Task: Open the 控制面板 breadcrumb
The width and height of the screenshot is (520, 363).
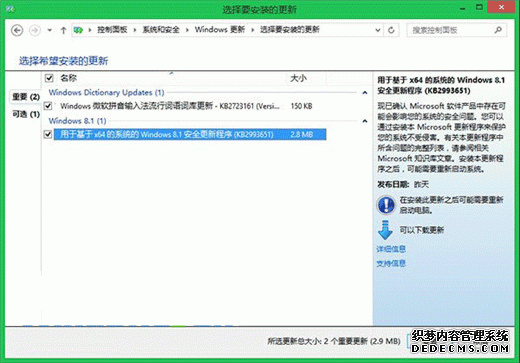Action: 112,30
